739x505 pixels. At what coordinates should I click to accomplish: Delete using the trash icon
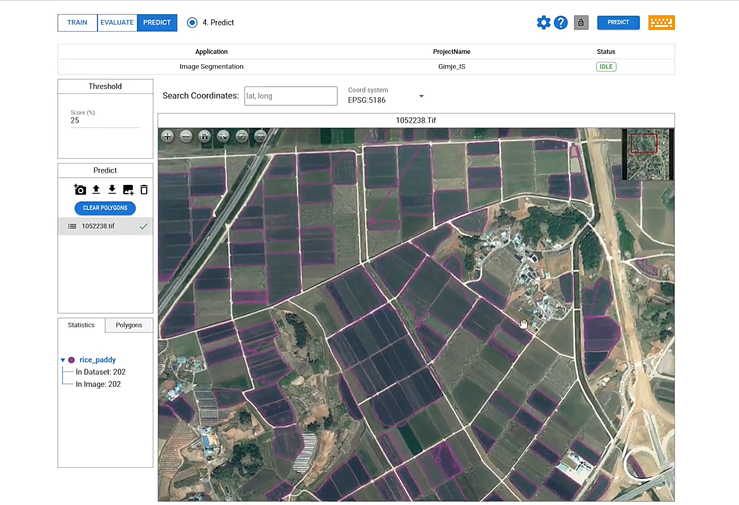144,190
